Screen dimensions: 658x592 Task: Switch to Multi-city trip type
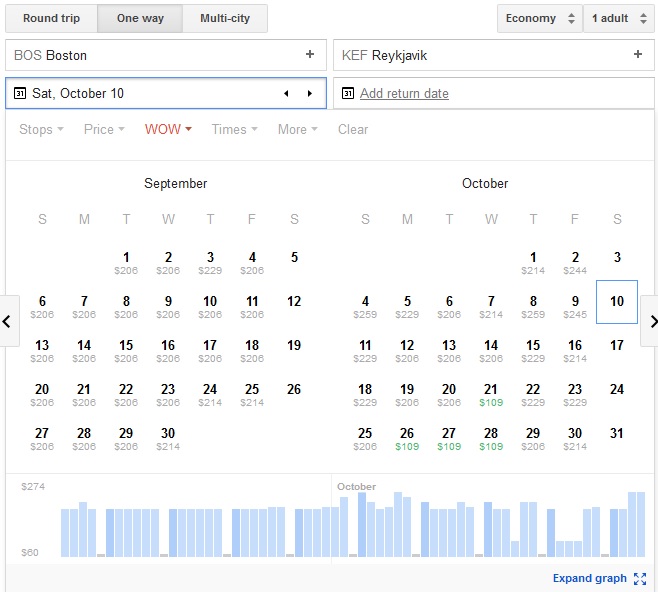pyautogui.click(x=225, y=19)
